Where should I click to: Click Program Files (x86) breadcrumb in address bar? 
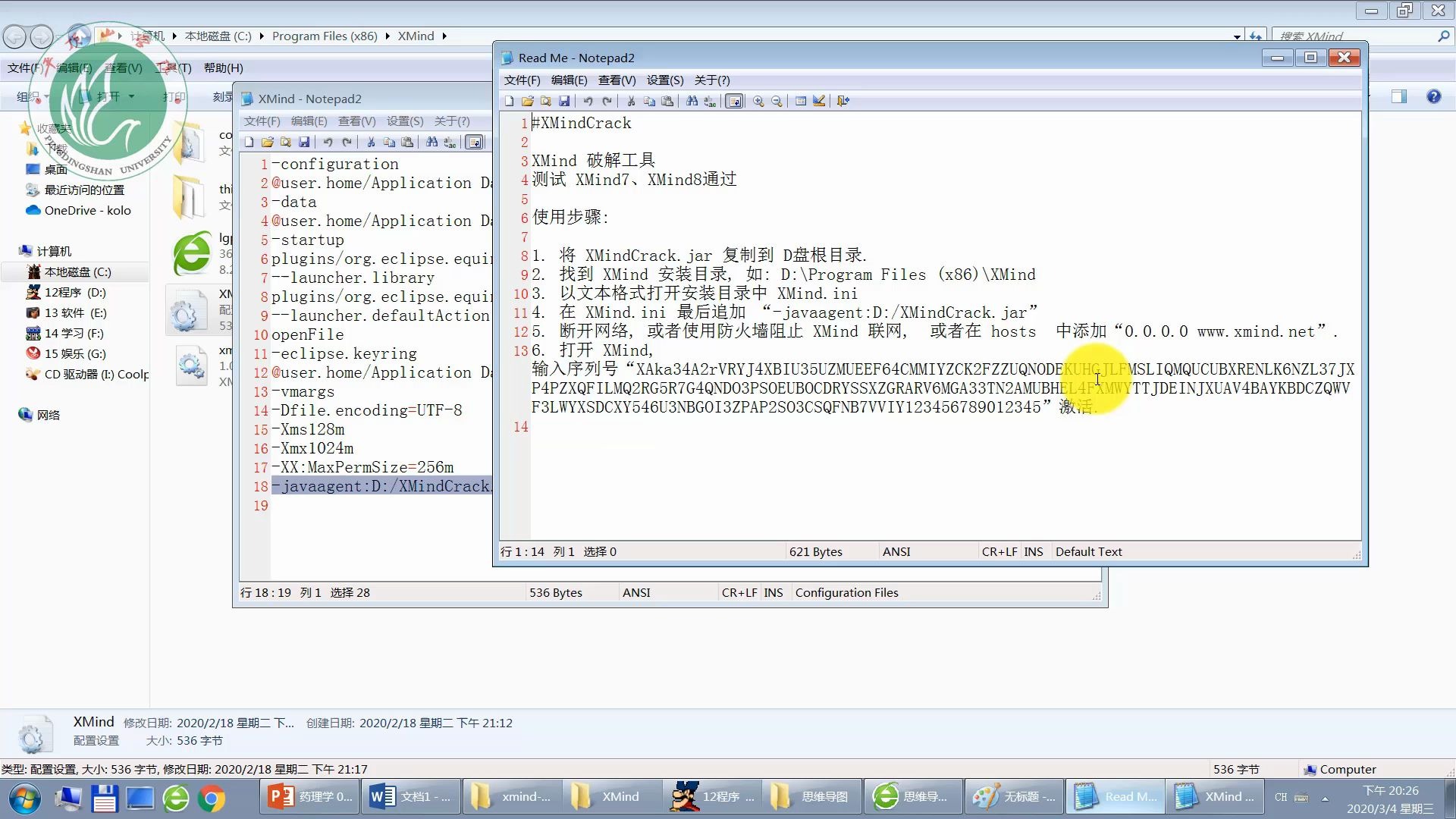pyautogui.click(x=325, y=36)
